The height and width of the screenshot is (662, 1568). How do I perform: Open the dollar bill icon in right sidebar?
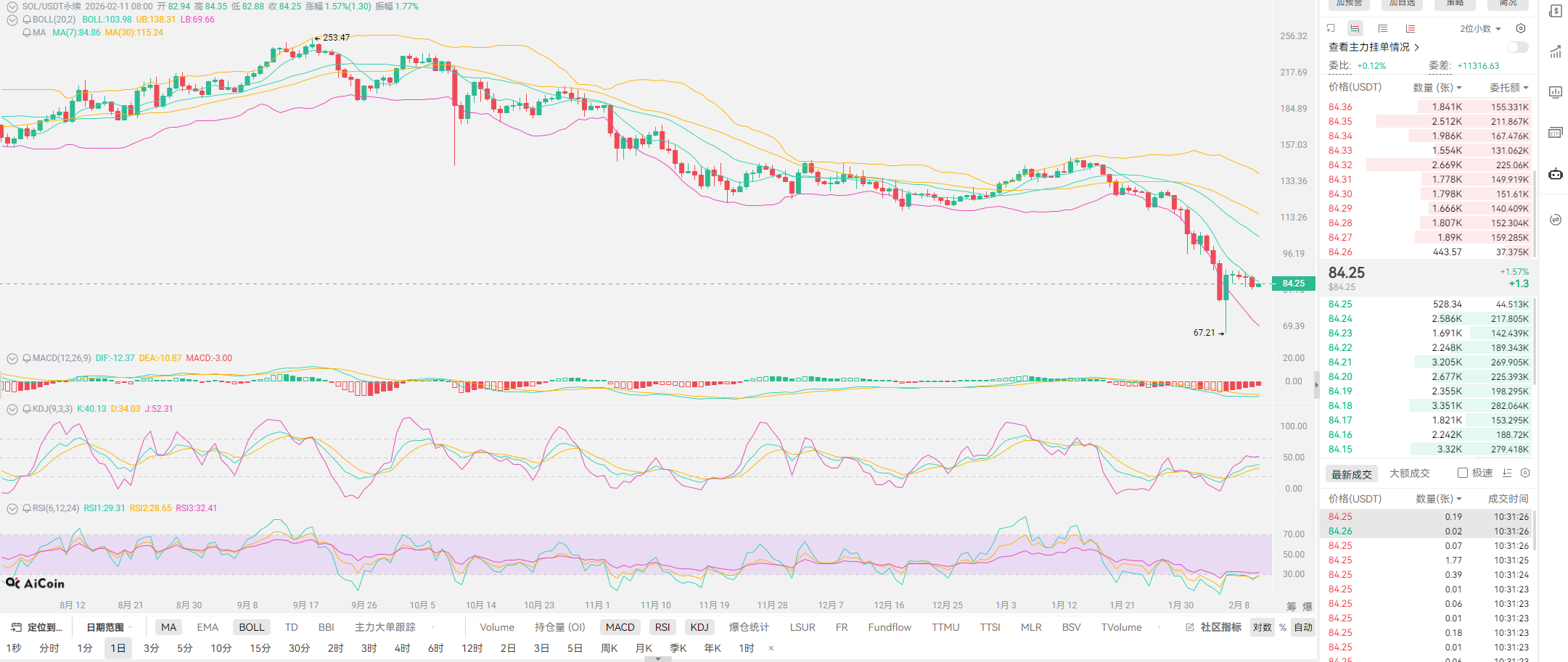coord(1556,12)
